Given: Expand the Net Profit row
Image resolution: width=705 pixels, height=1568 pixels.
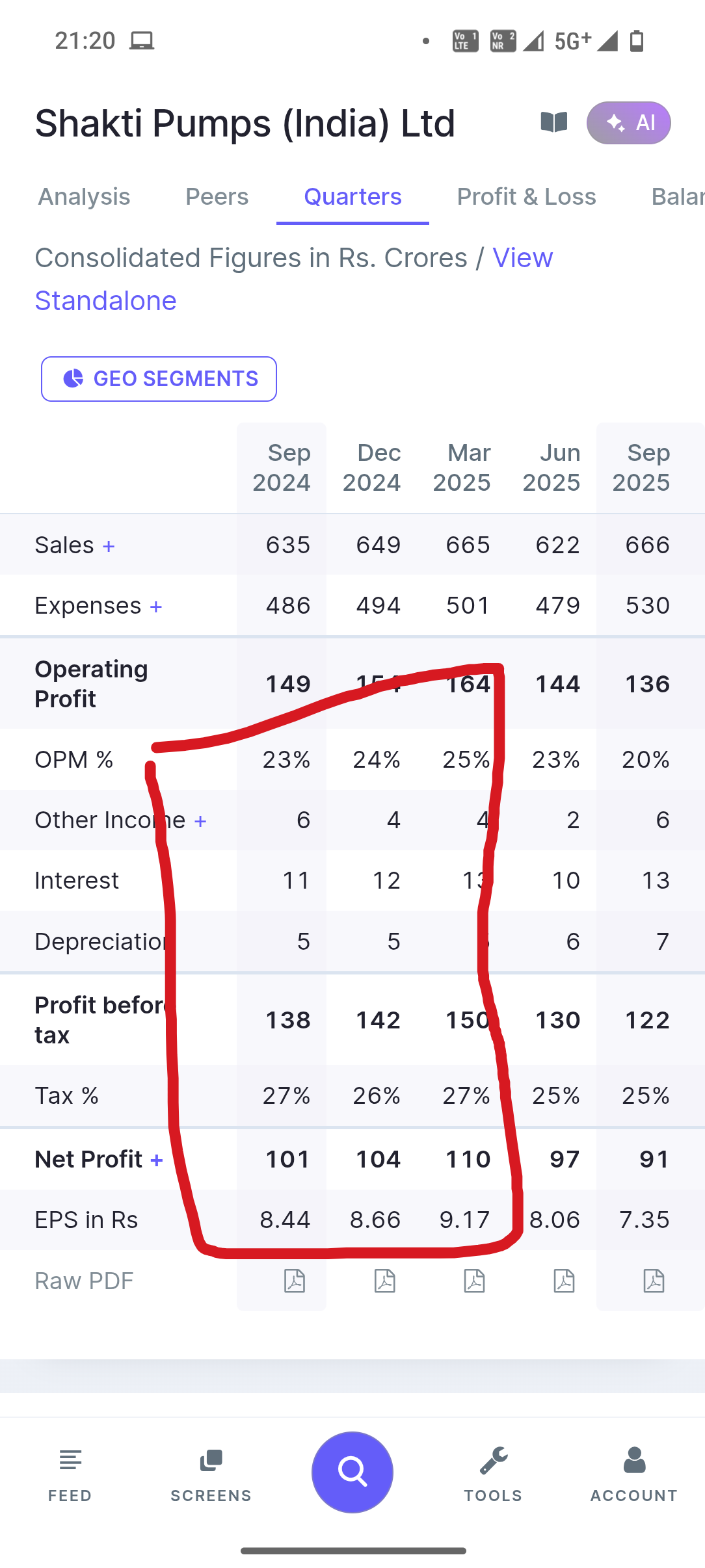Looking at the screenshot, I should click(x=157, y=1160).
